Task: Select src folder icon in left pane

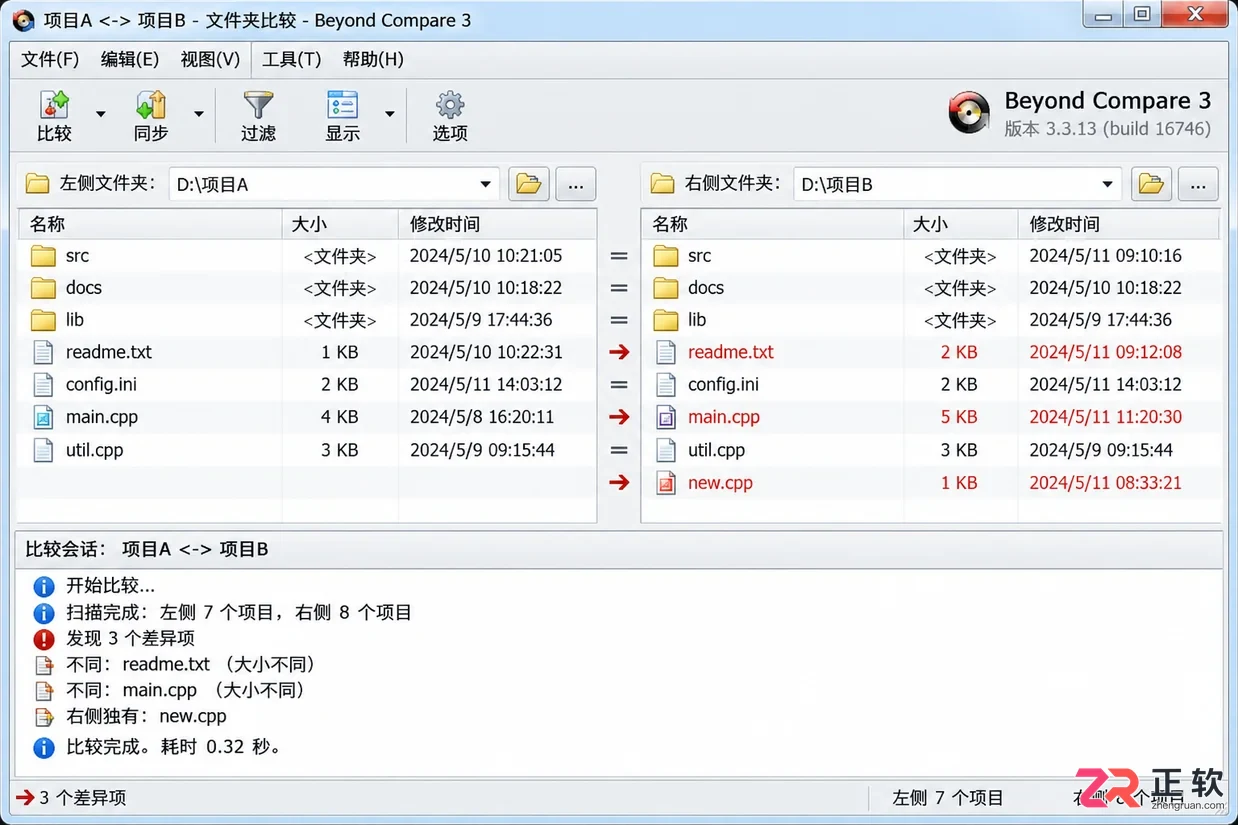Action: click(x=43, y=256)
